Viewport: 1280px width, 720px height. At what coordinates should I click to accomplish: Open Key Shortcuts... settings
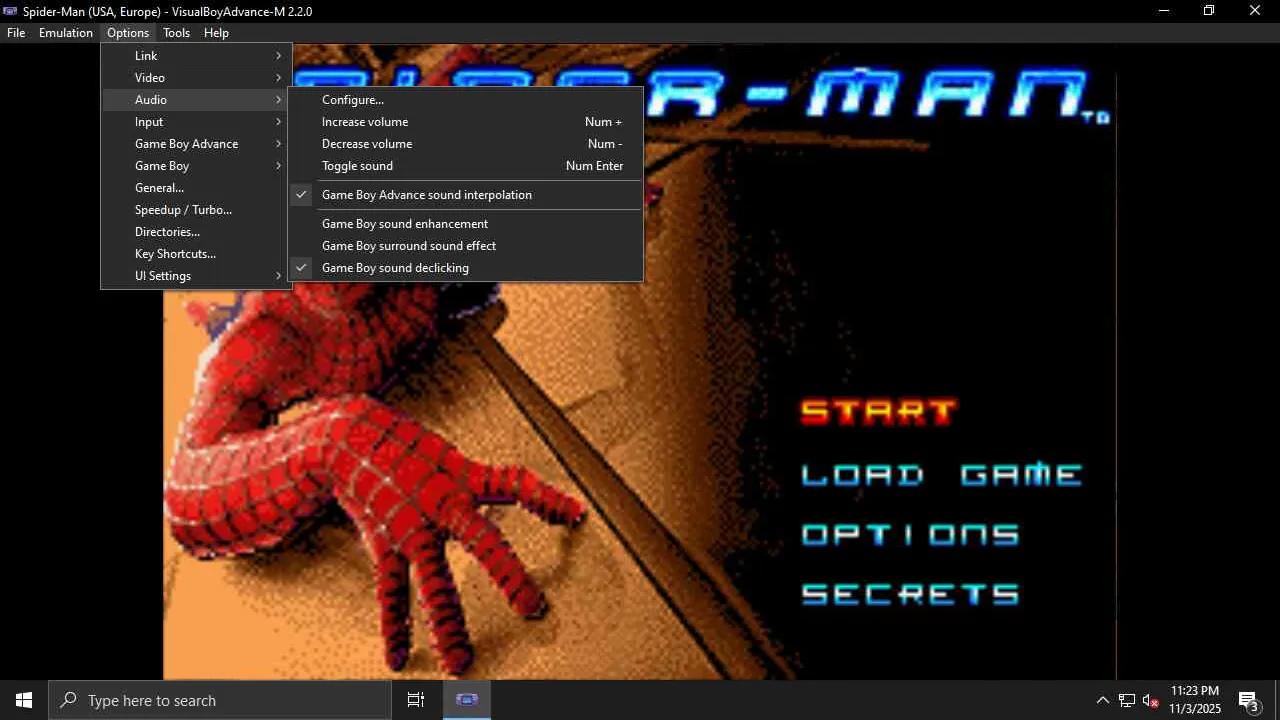tap(196, 254)
